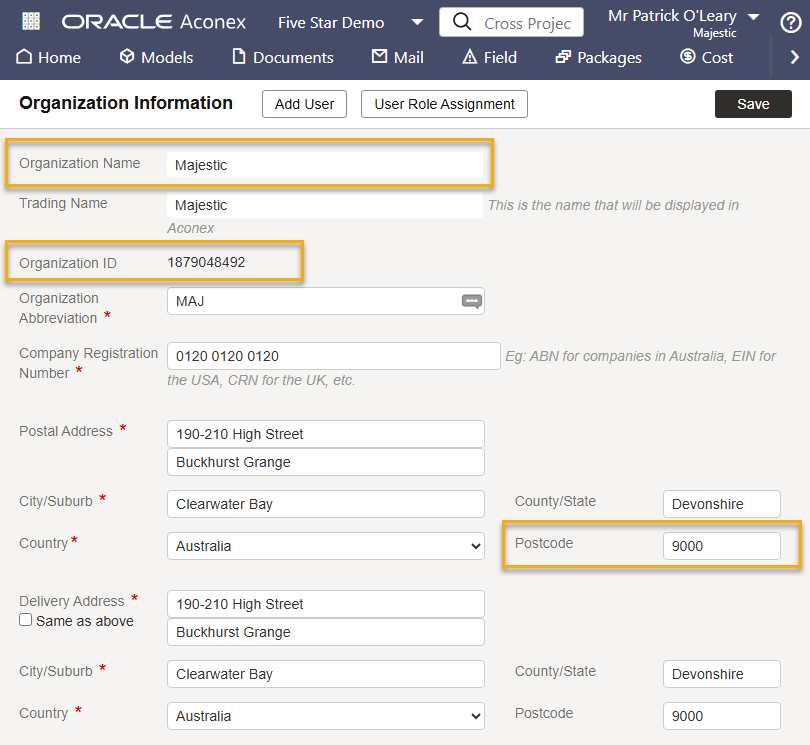The width and height of the screenshot is (810, 745).
Task: Open the Cost menu
Action: coord(707,58)
